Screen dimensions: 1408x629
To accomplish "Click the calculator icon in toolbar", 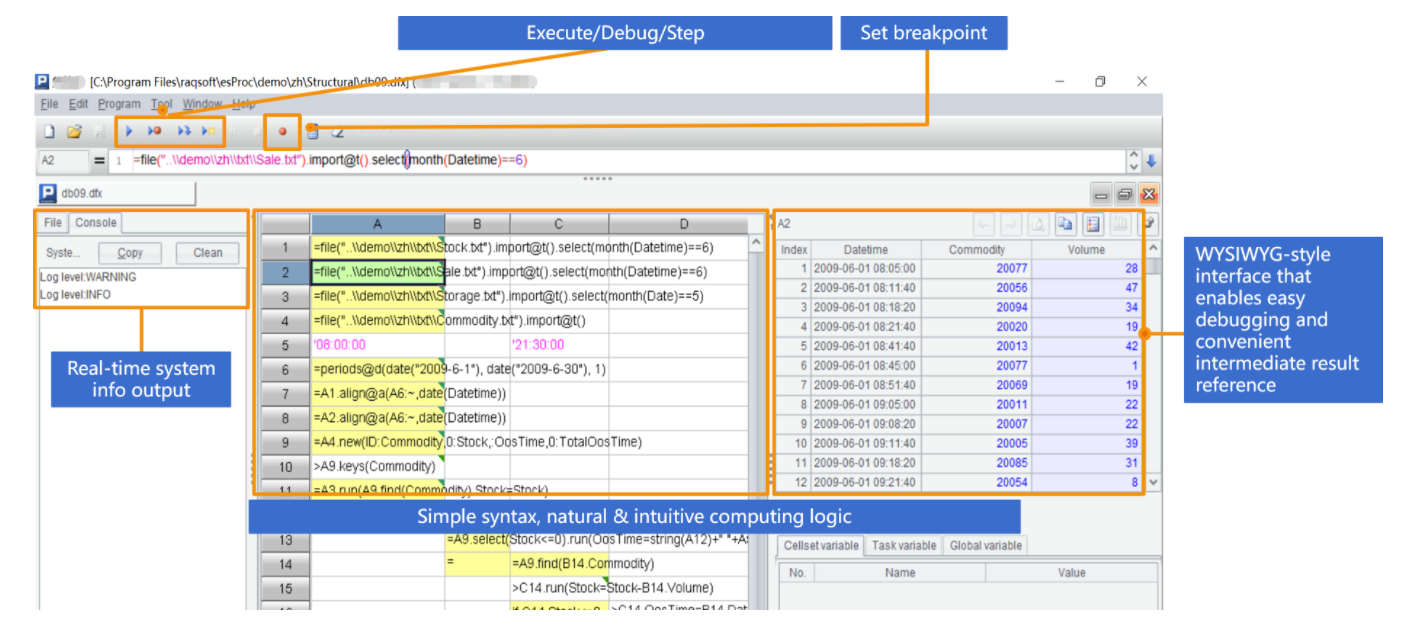I will pos(312,131).
